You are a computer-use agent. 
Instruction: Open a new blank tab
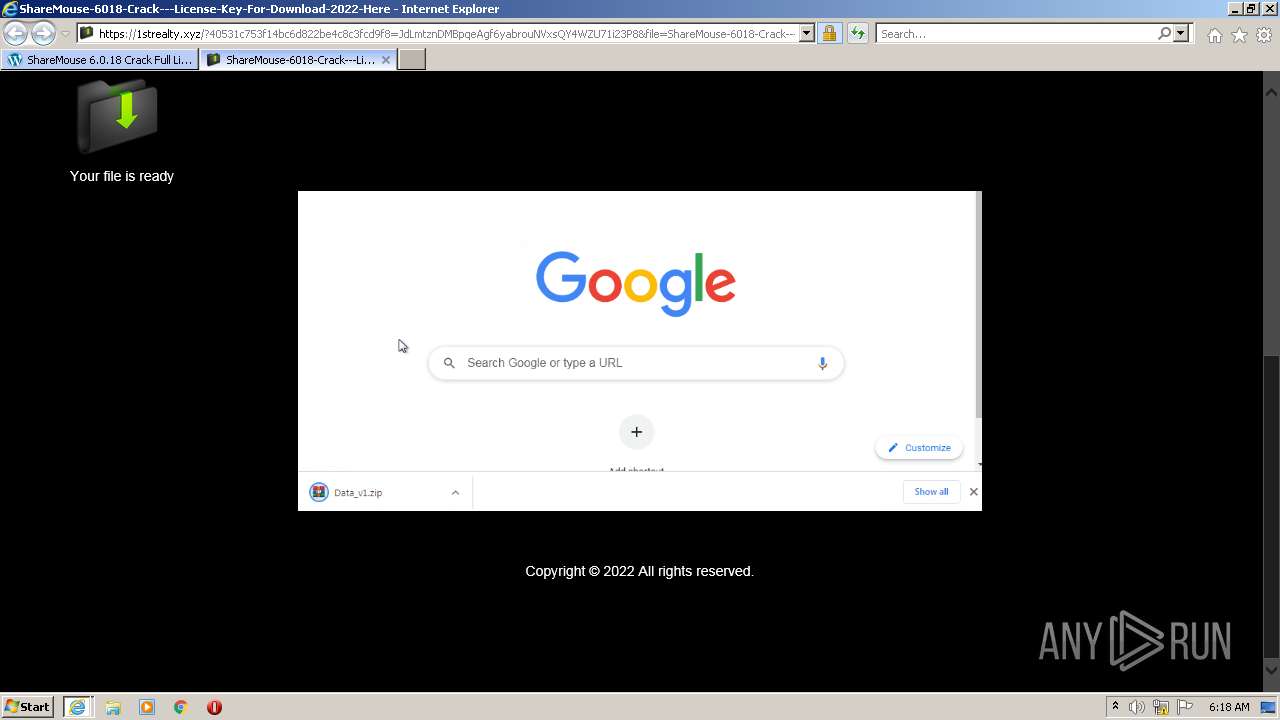(412, 59)
